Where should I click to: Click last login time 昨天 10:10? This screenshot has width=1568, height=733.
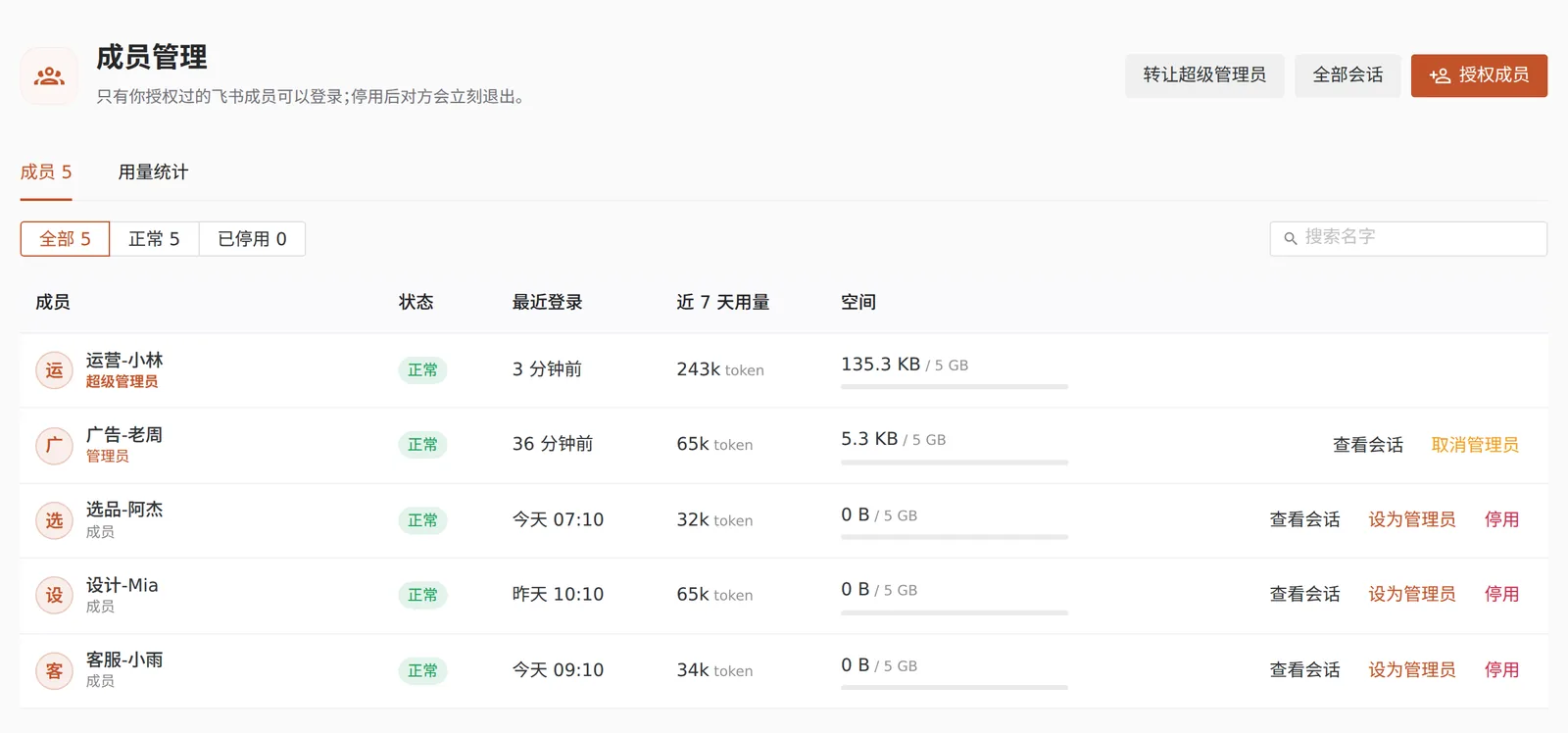(558, 594)
